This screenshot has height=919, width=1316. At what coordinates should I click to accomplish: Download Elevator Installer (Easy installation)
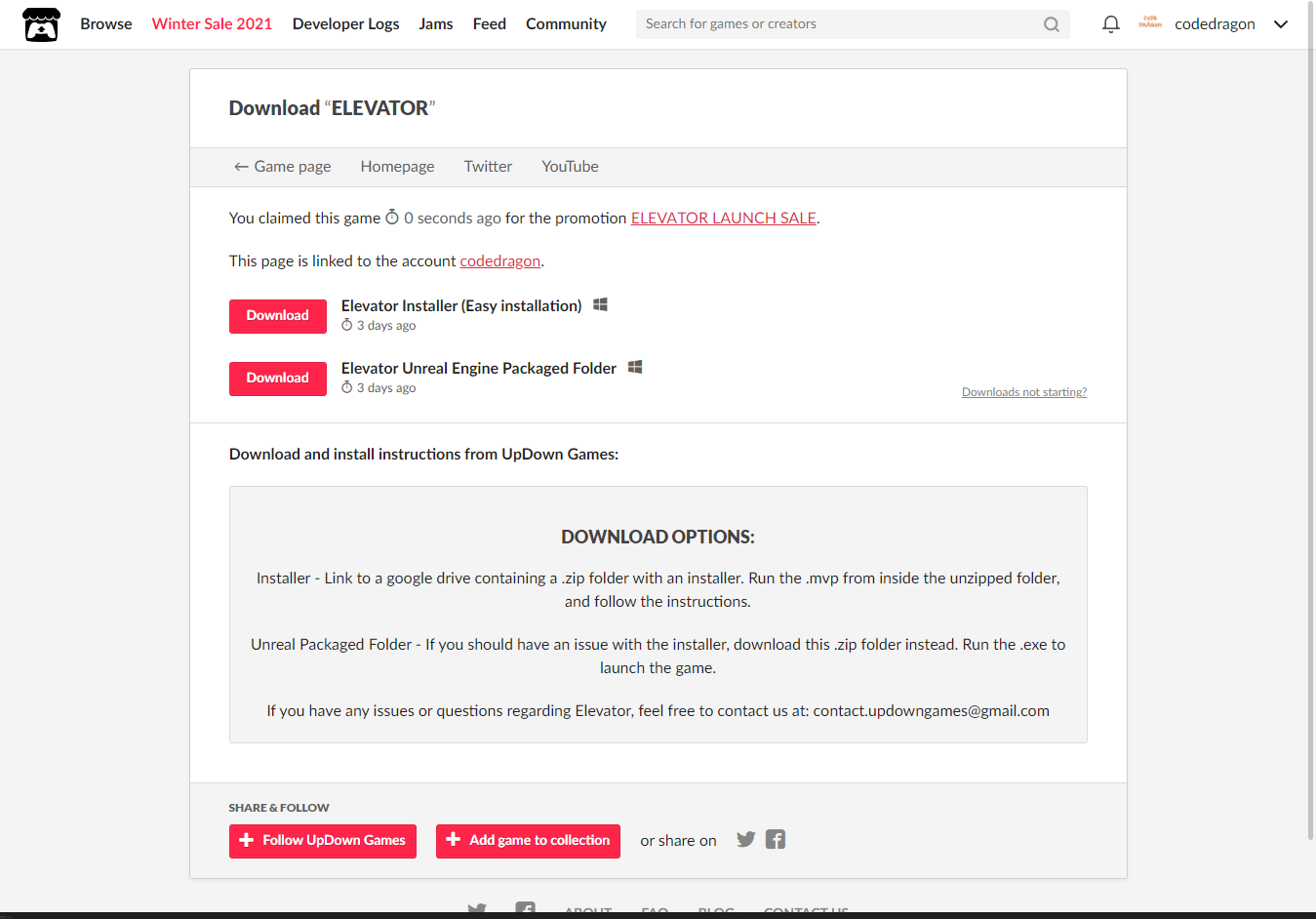pyautogui.click(x=278, y=316)
